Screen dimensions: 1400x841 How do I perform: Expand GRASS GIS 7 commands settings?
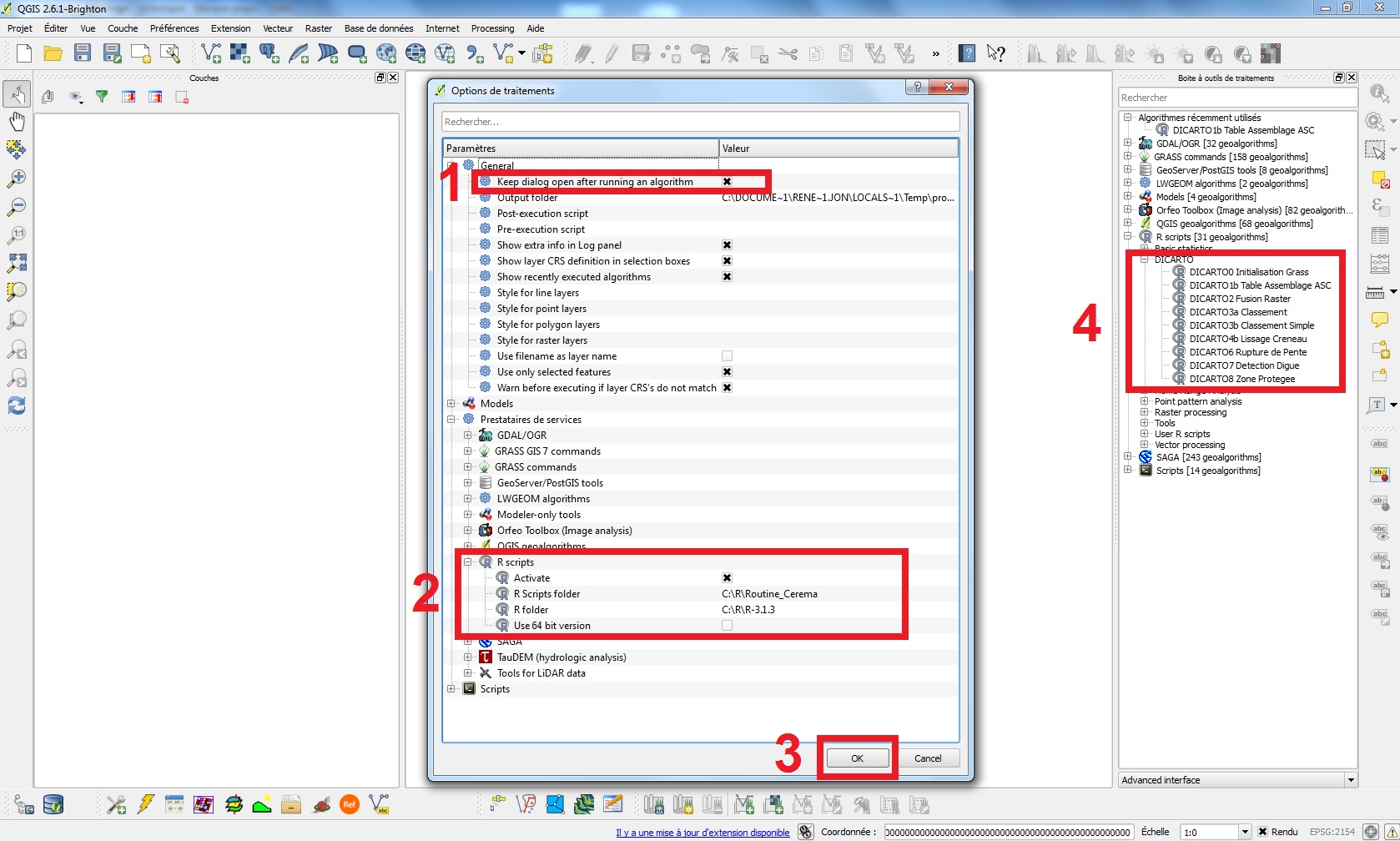pos(468,451)
